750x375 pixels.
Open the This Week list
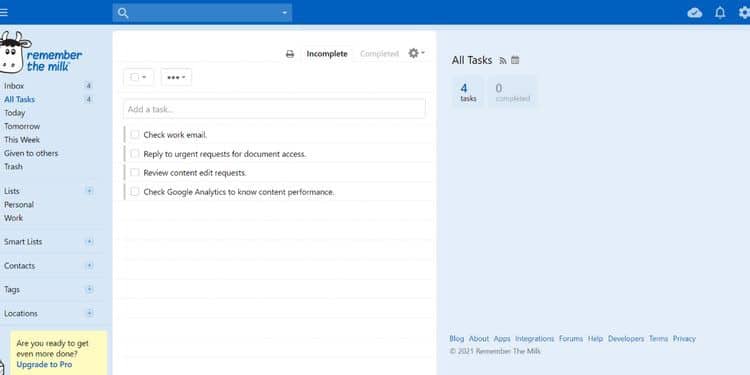(22, 140)
